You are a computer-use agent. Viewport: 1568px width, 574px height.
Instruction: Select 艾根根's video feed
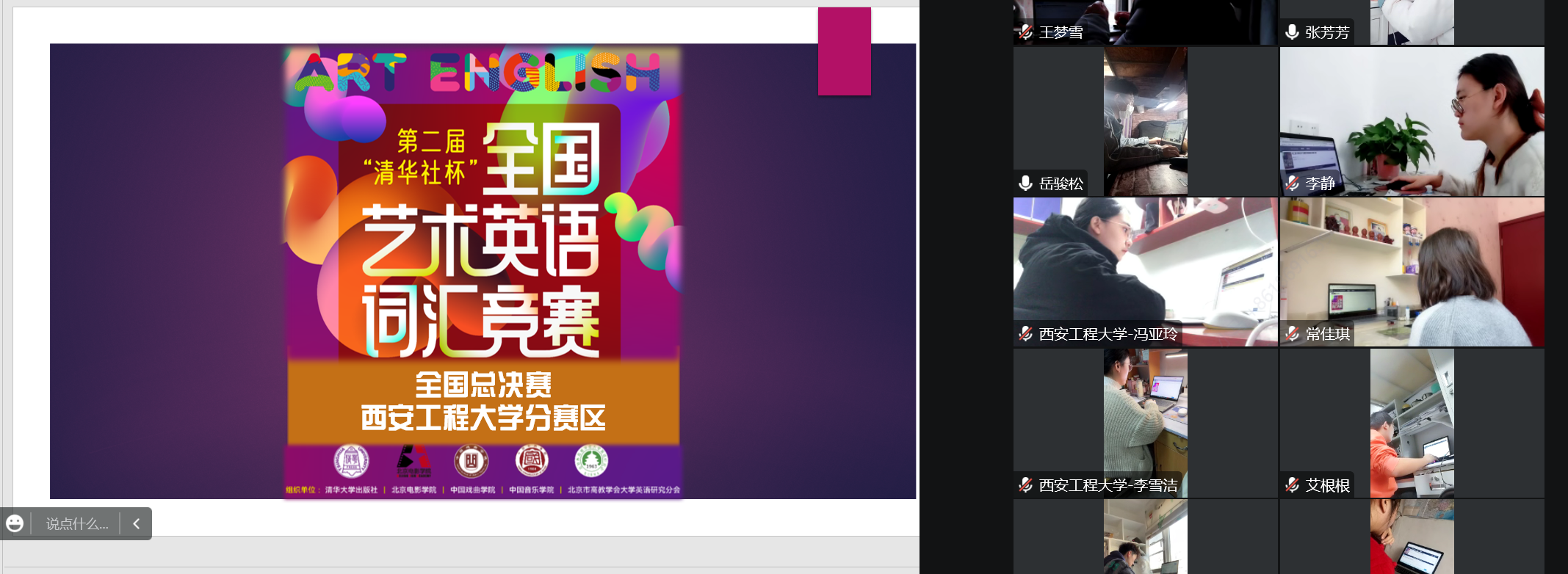pyautogui.click(x=1412, y=418)
